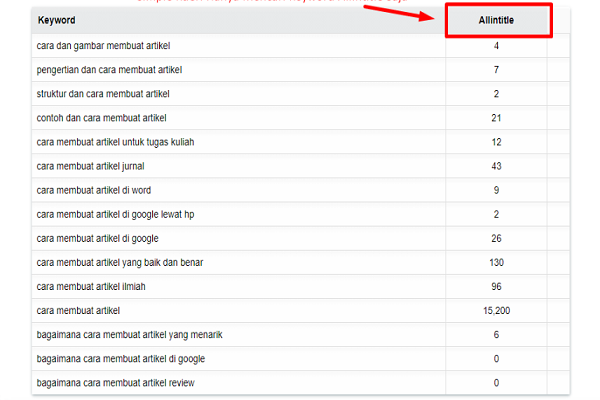Select 'bagaimana cara membuat artikel review'
600x400 pixels.
115,383
